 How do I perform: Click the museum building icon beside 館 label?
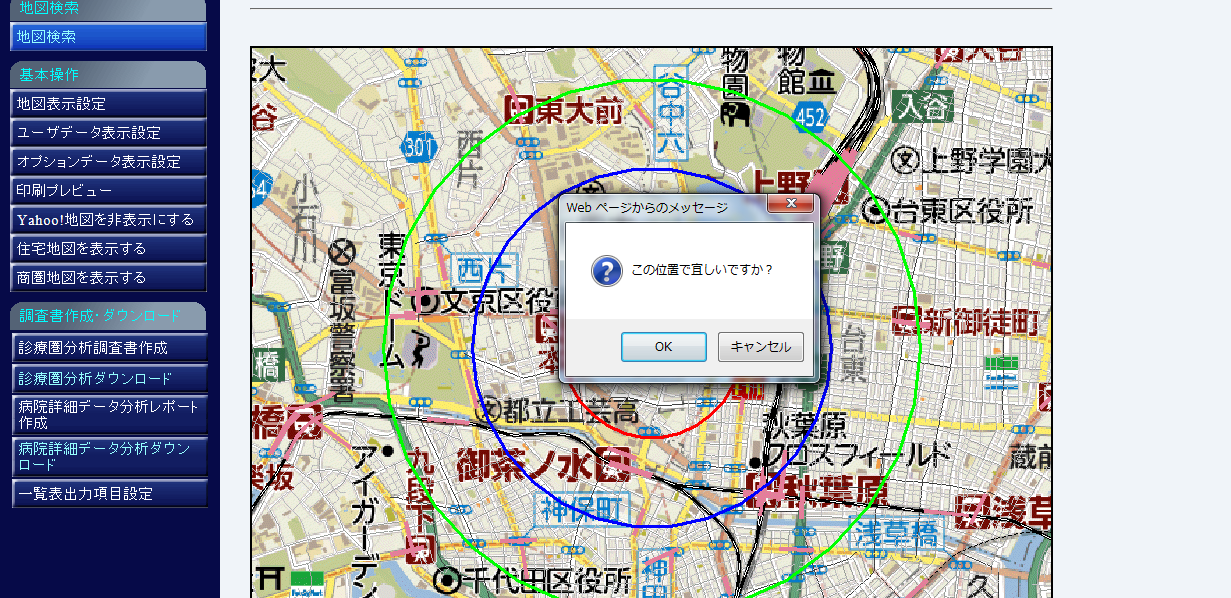(823, 80)
